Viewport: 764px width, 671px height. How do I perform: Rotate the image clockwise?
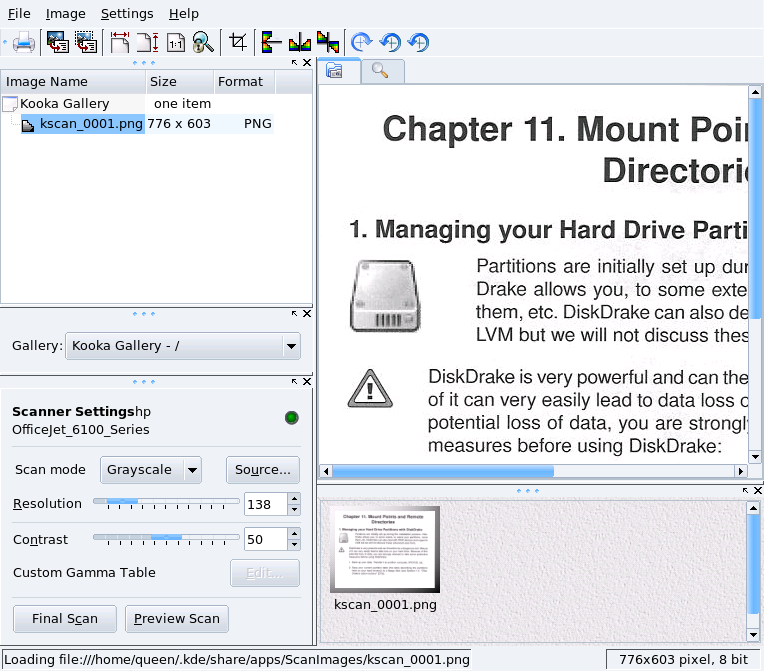[x=362, y=42]
